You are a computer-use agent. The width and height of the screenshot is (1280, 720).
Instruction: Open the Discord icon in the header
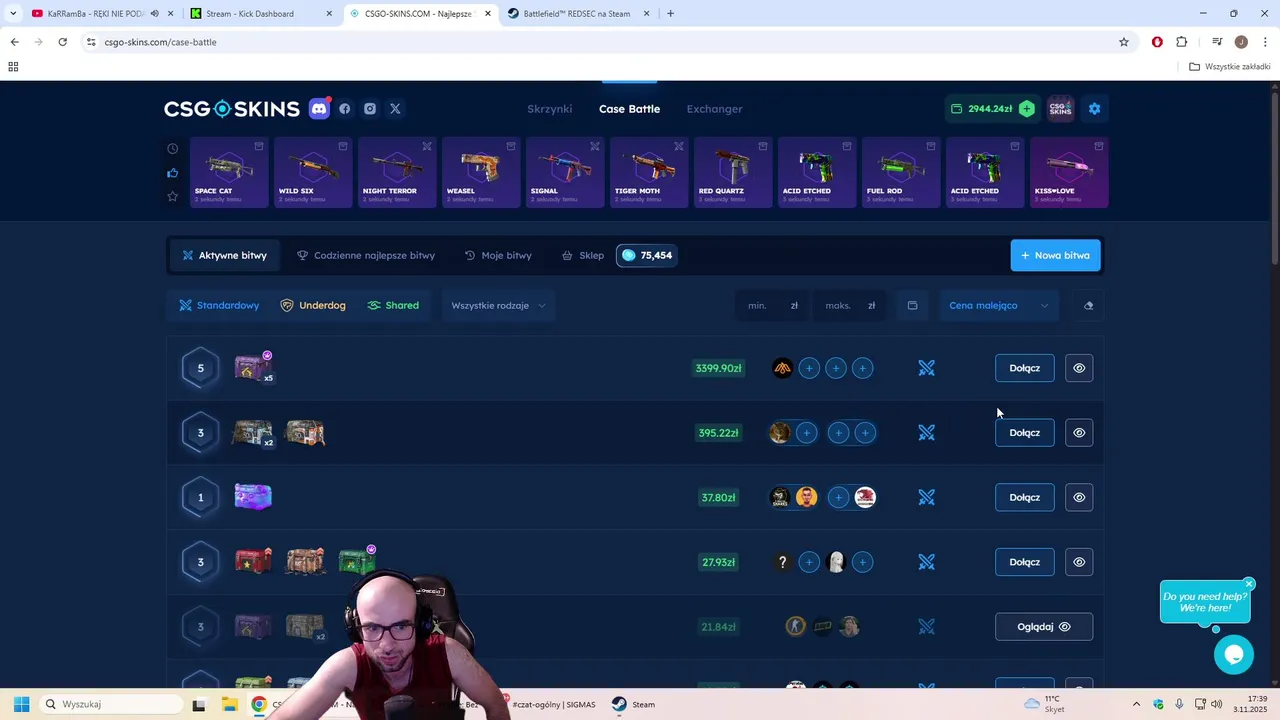click(x=319, y=109)
